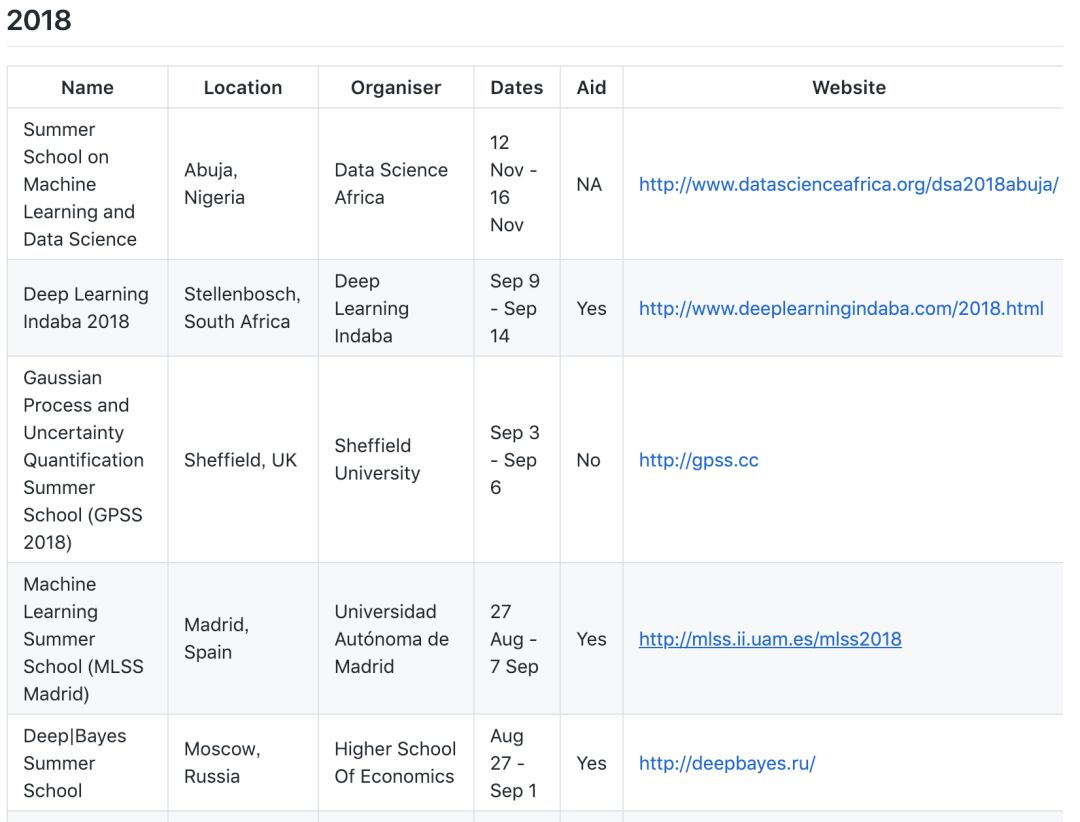Follow the deepbayes.ru link
Screen dimensions: 1080x822
727,763
